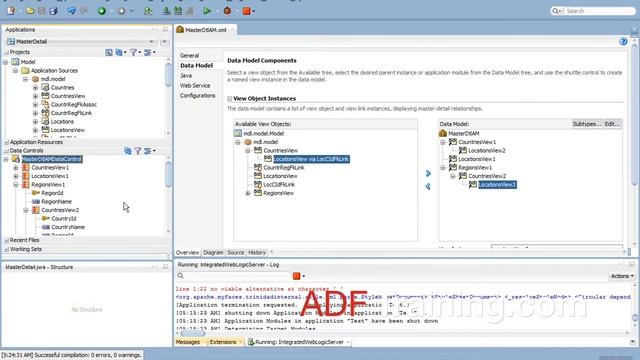Image resolution: width=640 pixels, height=360 pixels.
Task: Select LocationsView3 in Data Model
Action: [x=497, y=185]
